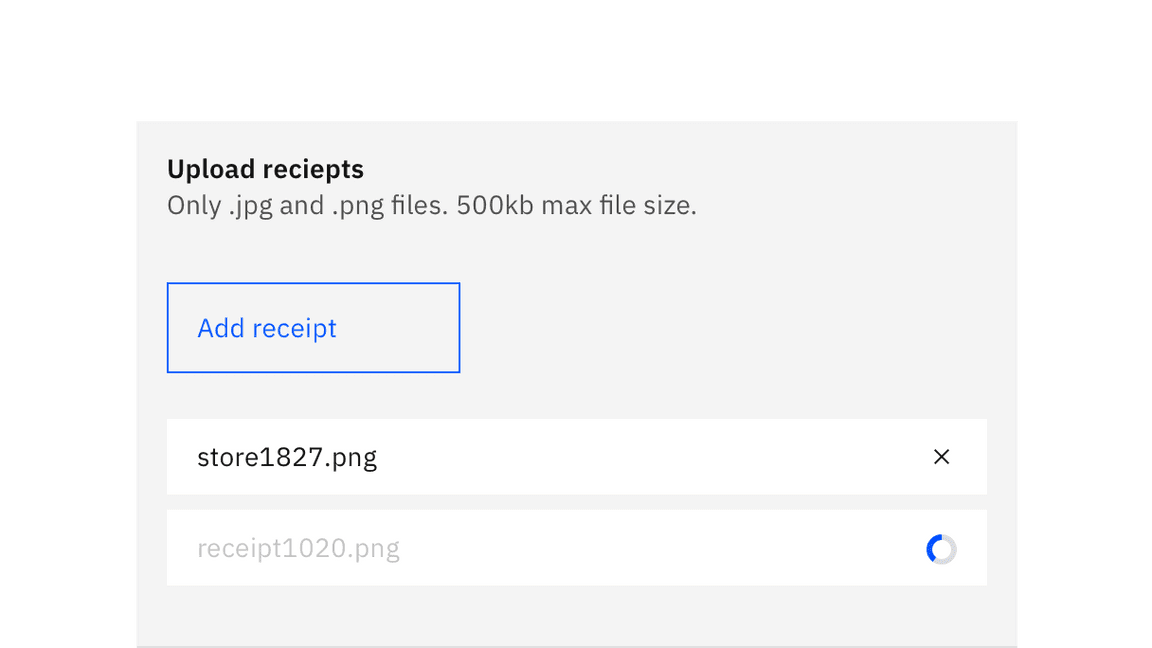Click the file size restriction description text
1152x648 pixels.
[431, 205]
